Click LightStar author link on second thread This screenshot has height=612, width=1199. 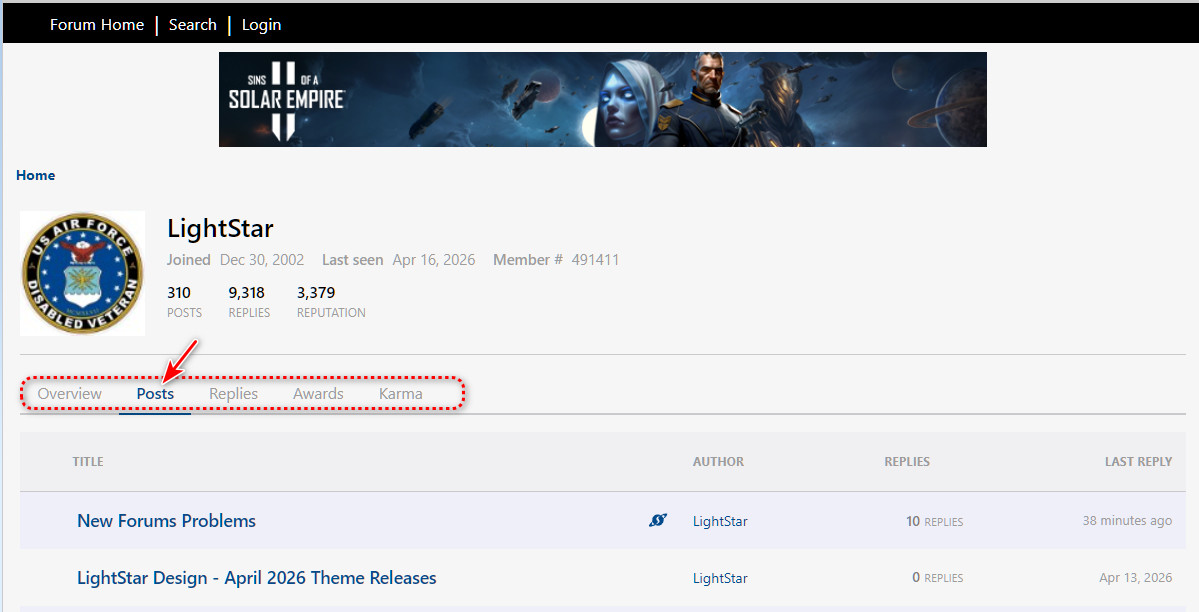720,578
